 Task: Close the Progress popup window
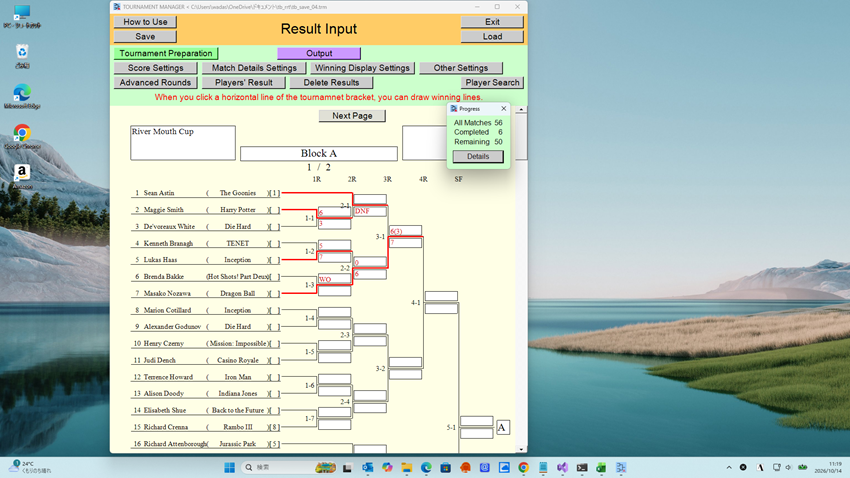coord(504,108)
